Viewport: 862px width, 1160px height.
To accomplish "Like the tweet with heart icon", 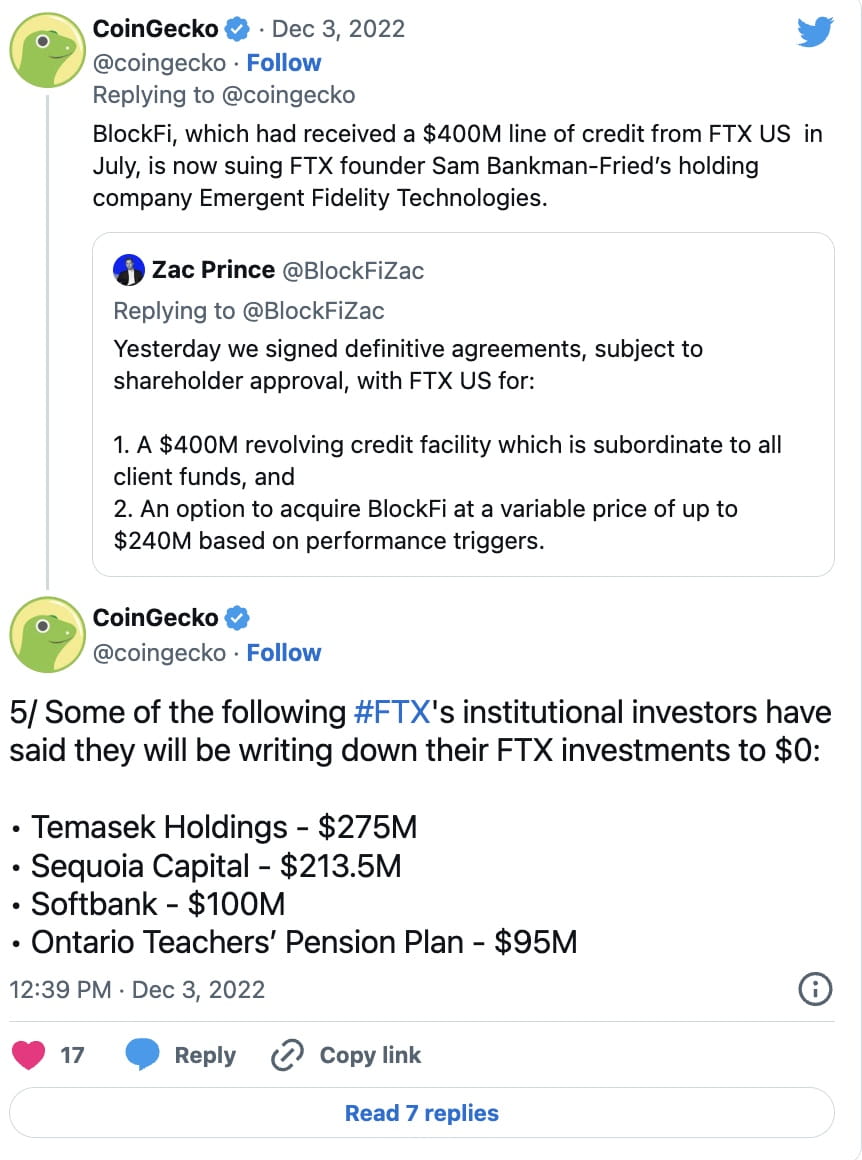I will pyautogui.click(x=29, y=1054).
